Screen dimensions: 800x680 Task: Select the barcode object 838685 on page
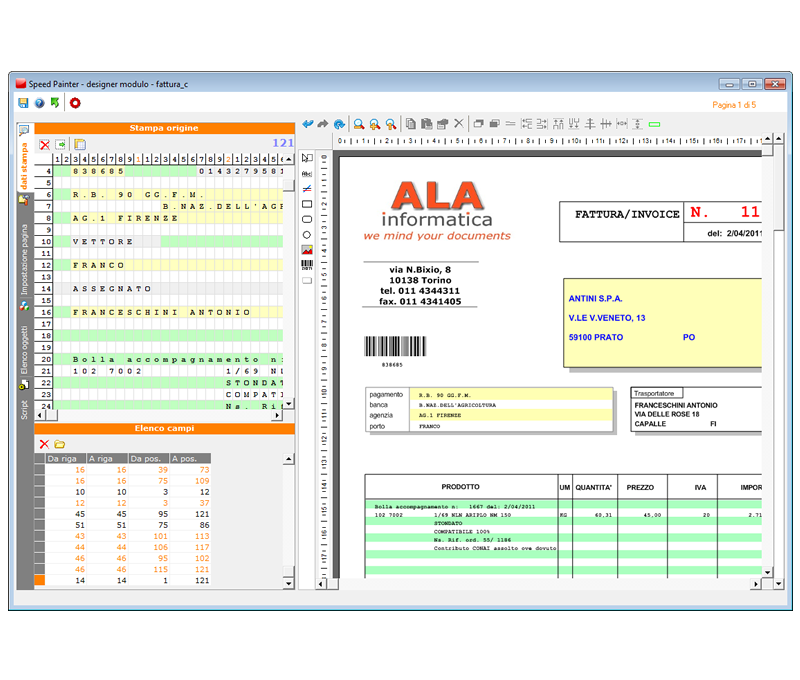coord(395,350)
